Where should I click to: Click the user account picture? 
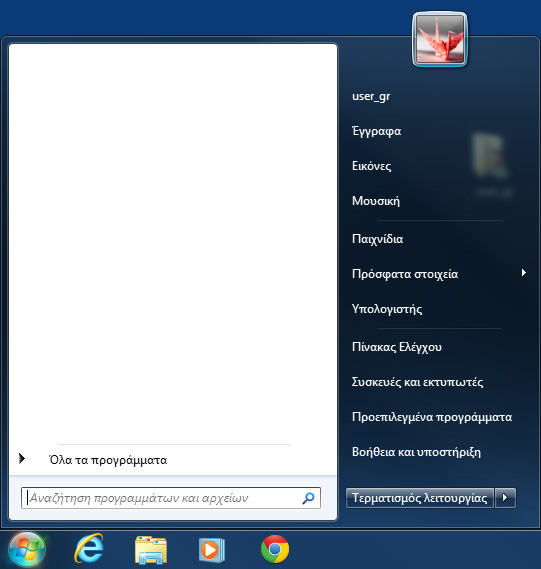click(x=440, y=40)
